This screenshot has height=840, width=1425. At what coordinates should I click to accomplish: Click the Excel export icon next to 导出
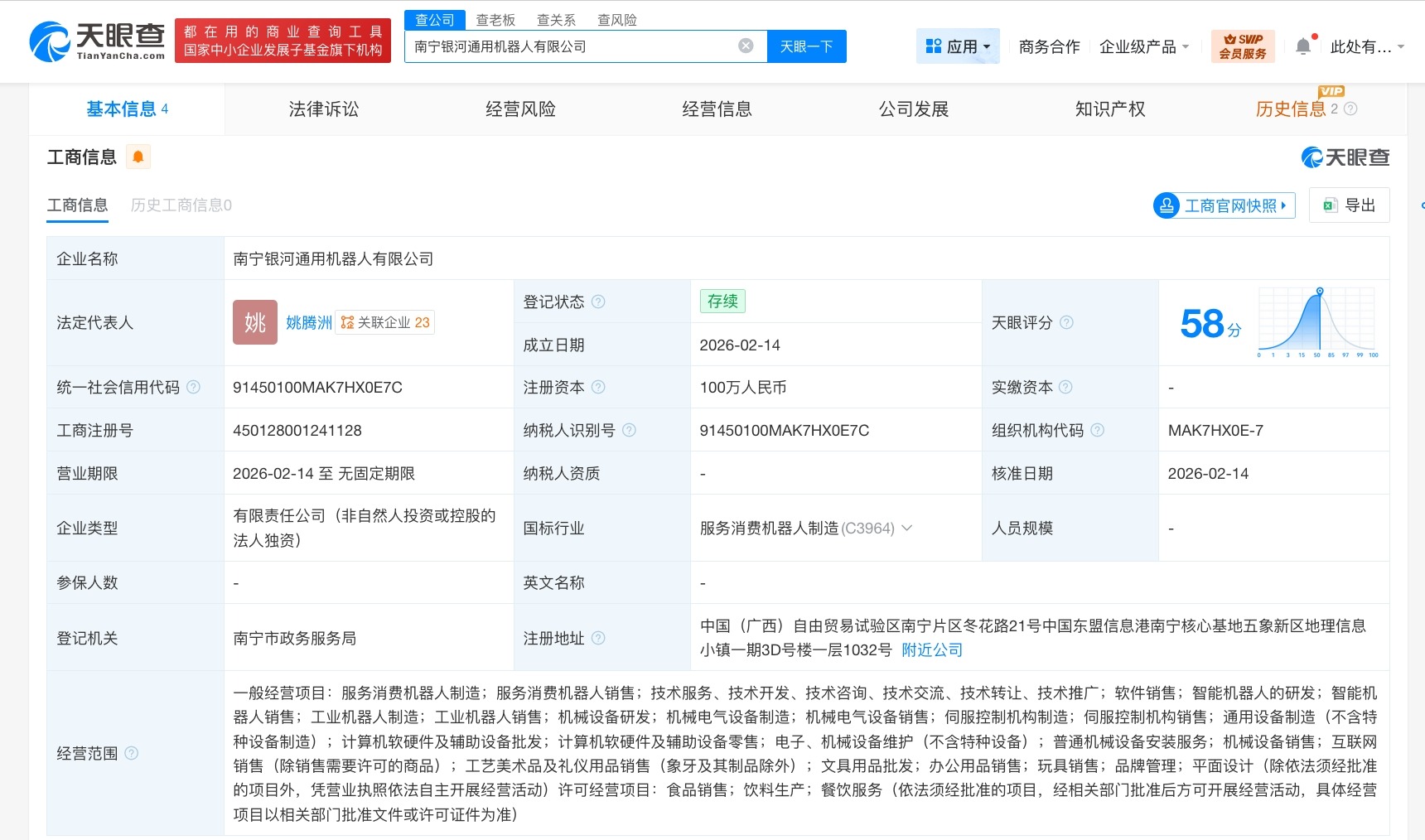point(1331,205)
